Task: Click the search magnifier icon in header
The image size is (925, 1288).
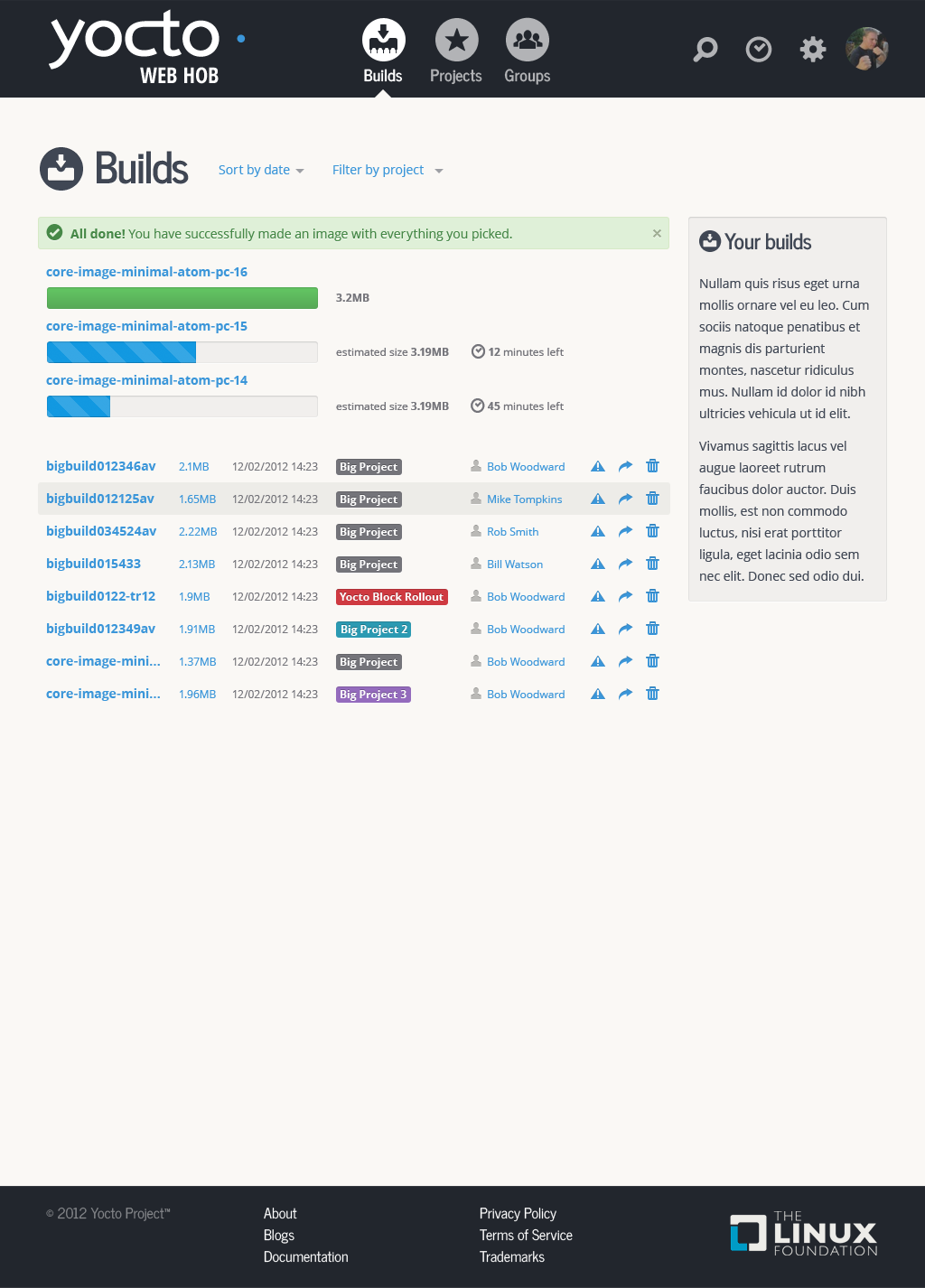Action: click(705, 49)
